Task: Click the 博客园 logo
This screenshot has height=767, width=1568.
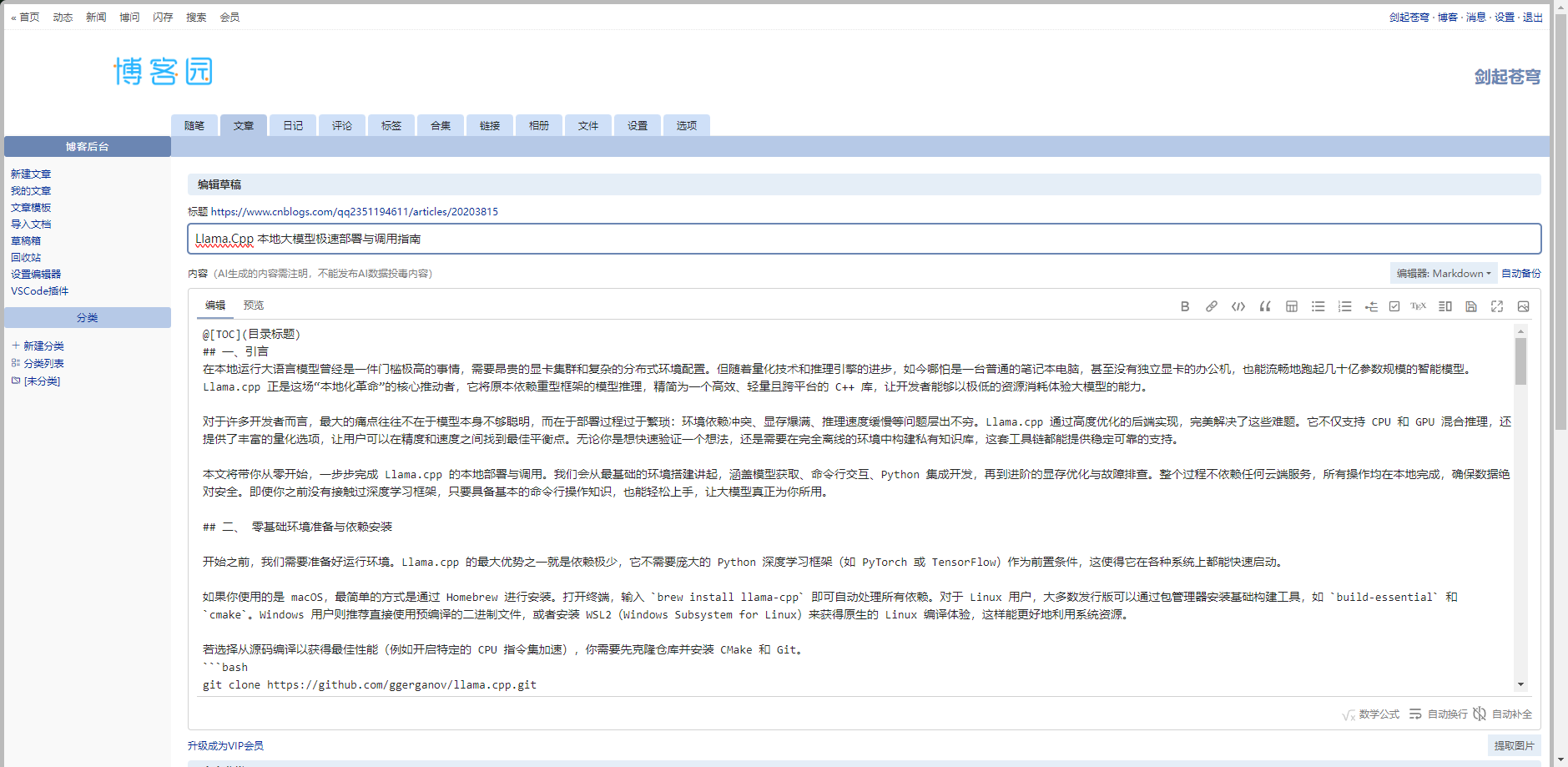Action: tap(164, 72)
